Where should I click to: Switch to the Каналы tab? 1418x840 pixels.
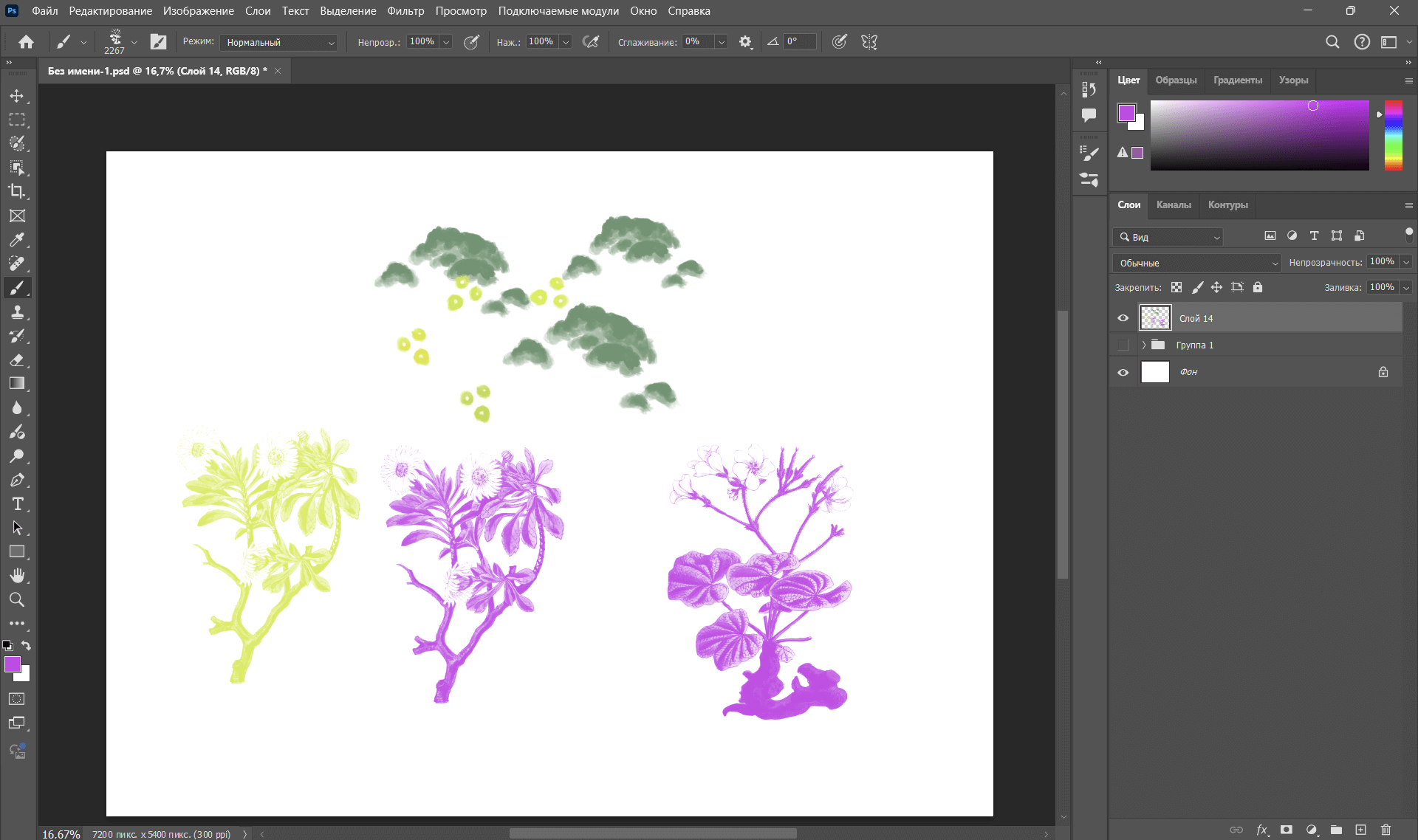pyautogui.click(x=1174, y=204)
